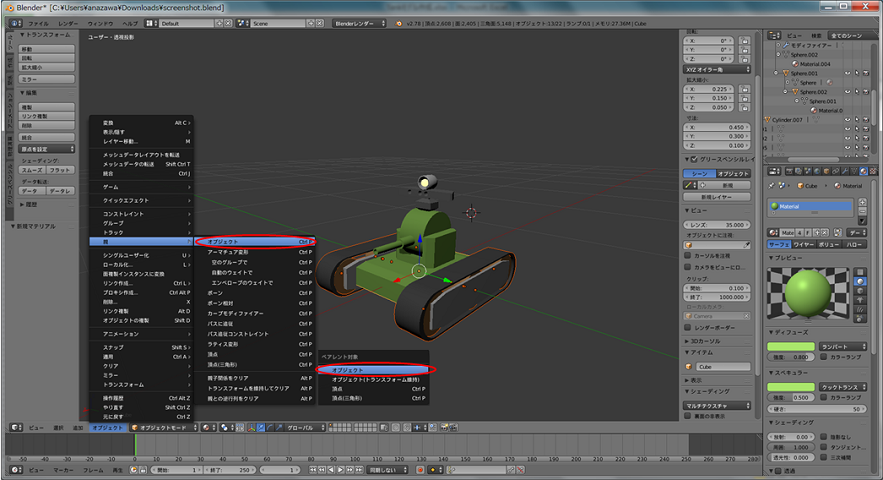Click the green Material sphere icon in slot list
883x480 pixels.
(775, 208)
